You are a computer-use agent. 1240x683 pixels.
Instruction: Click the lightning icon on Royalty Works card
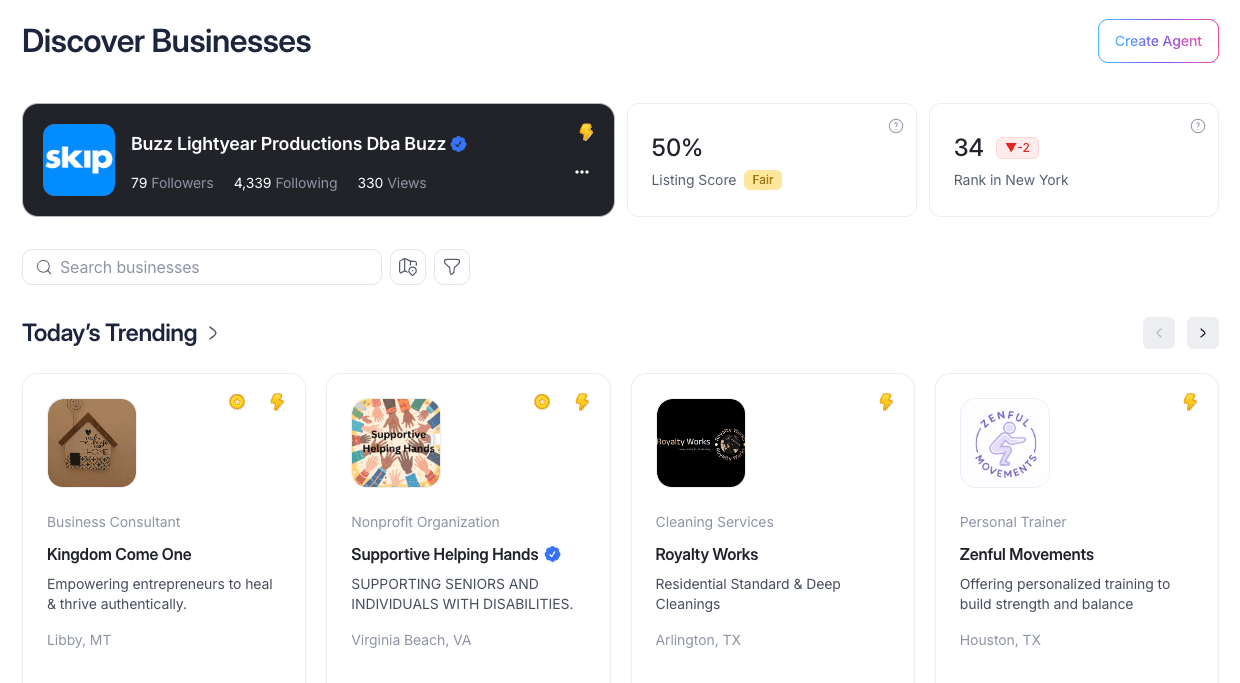886,401
